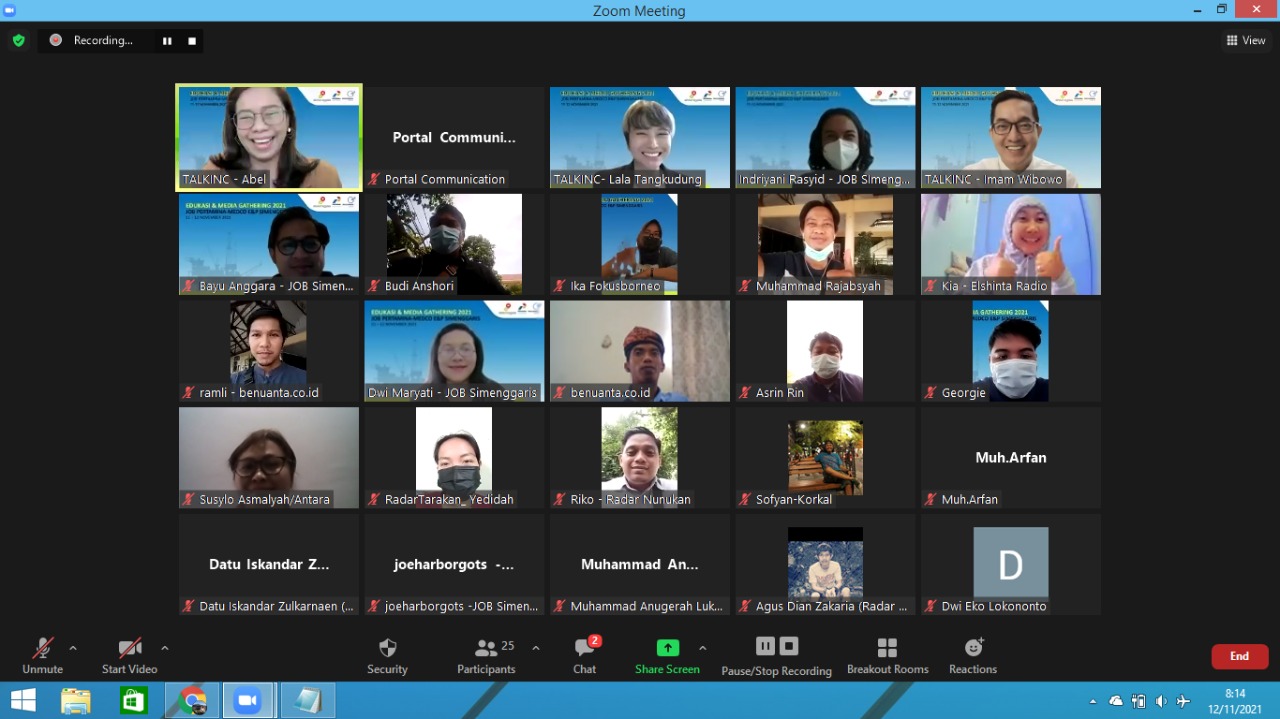This screenshot has height=719, width=1280.
Task: Click the red Recording indicator dot
Action: tap(56, 40)
